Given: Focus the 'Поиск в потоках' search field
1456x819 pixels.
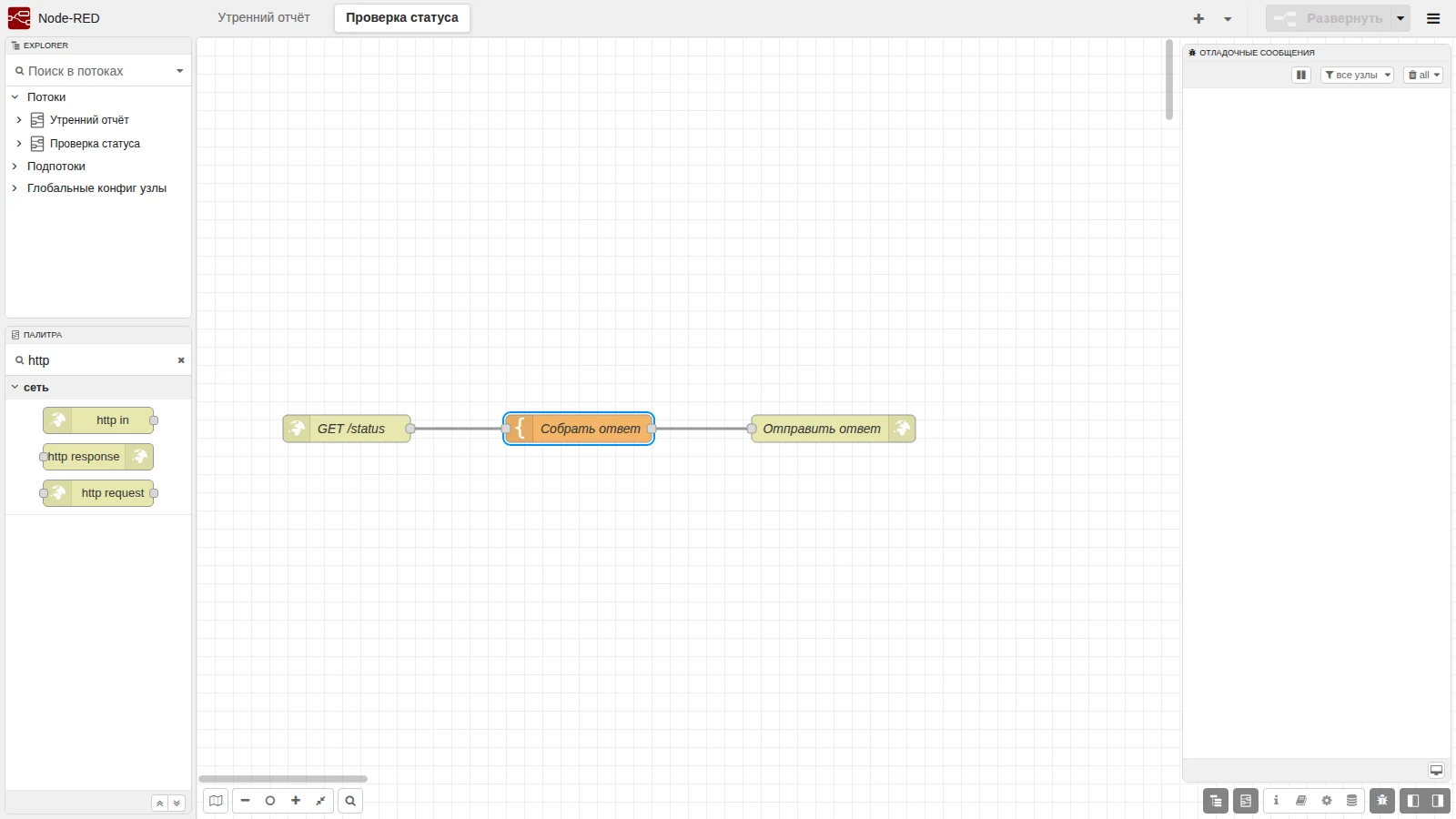Looking at the screenshot, I should pos(95,71).
